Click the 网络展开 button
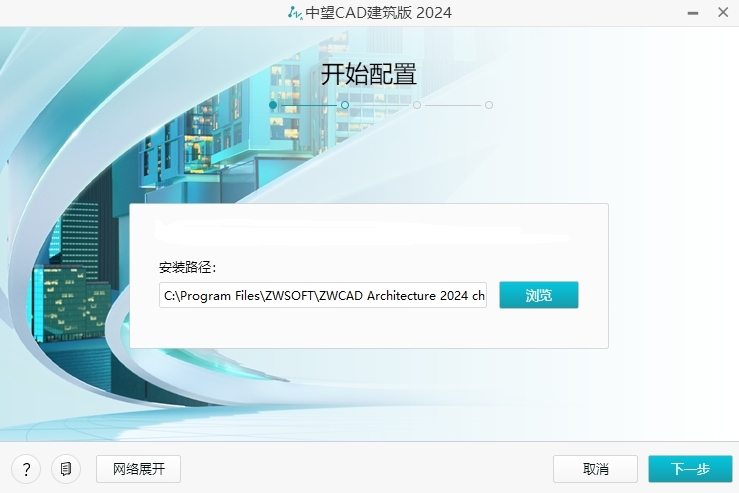The height and width of the screenshot is (493, 739). click(x=139, y=469)
